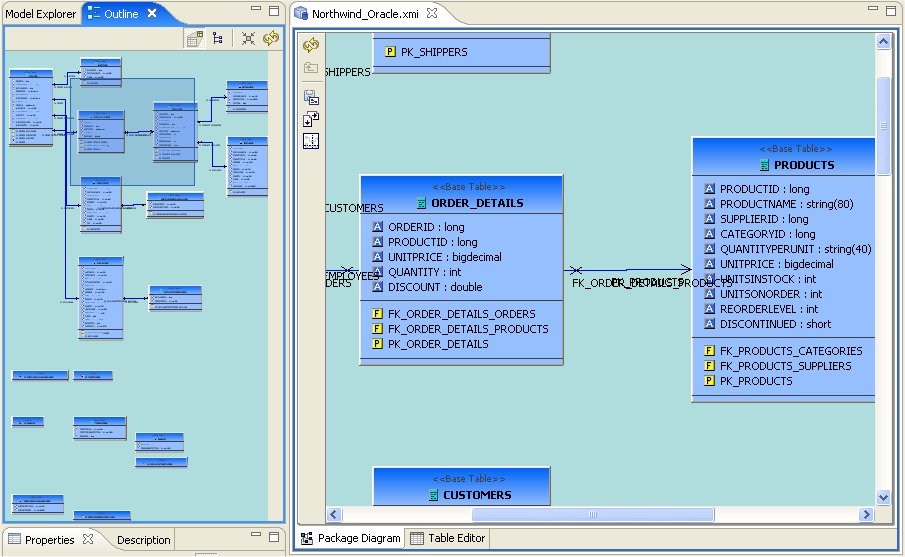Open the Model Explorer tab
Viewport: 905px width, 557px height.
point(40,14)
